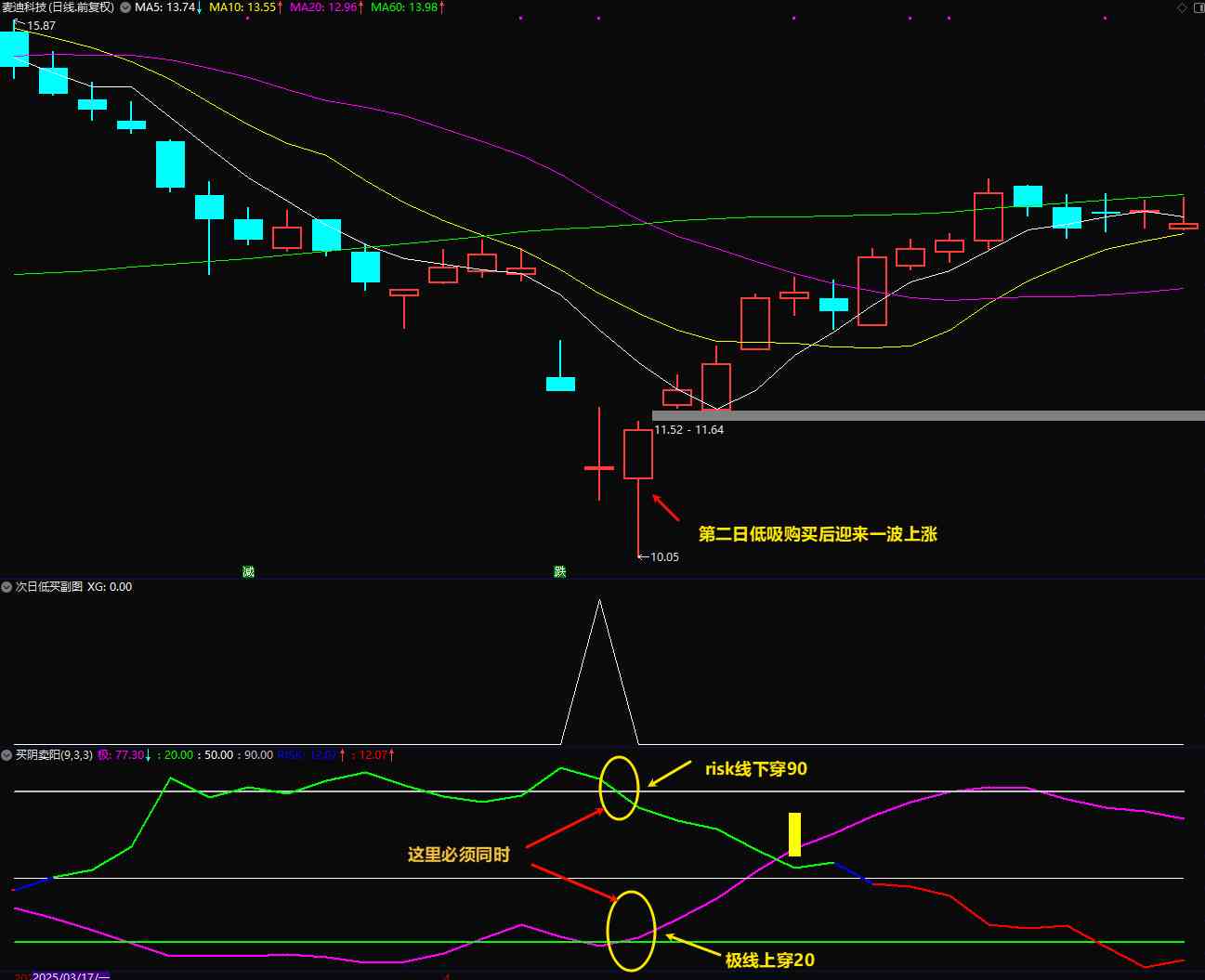Select the annotation 第二日低吸购买后迎来一波上涨

(818, 534)
